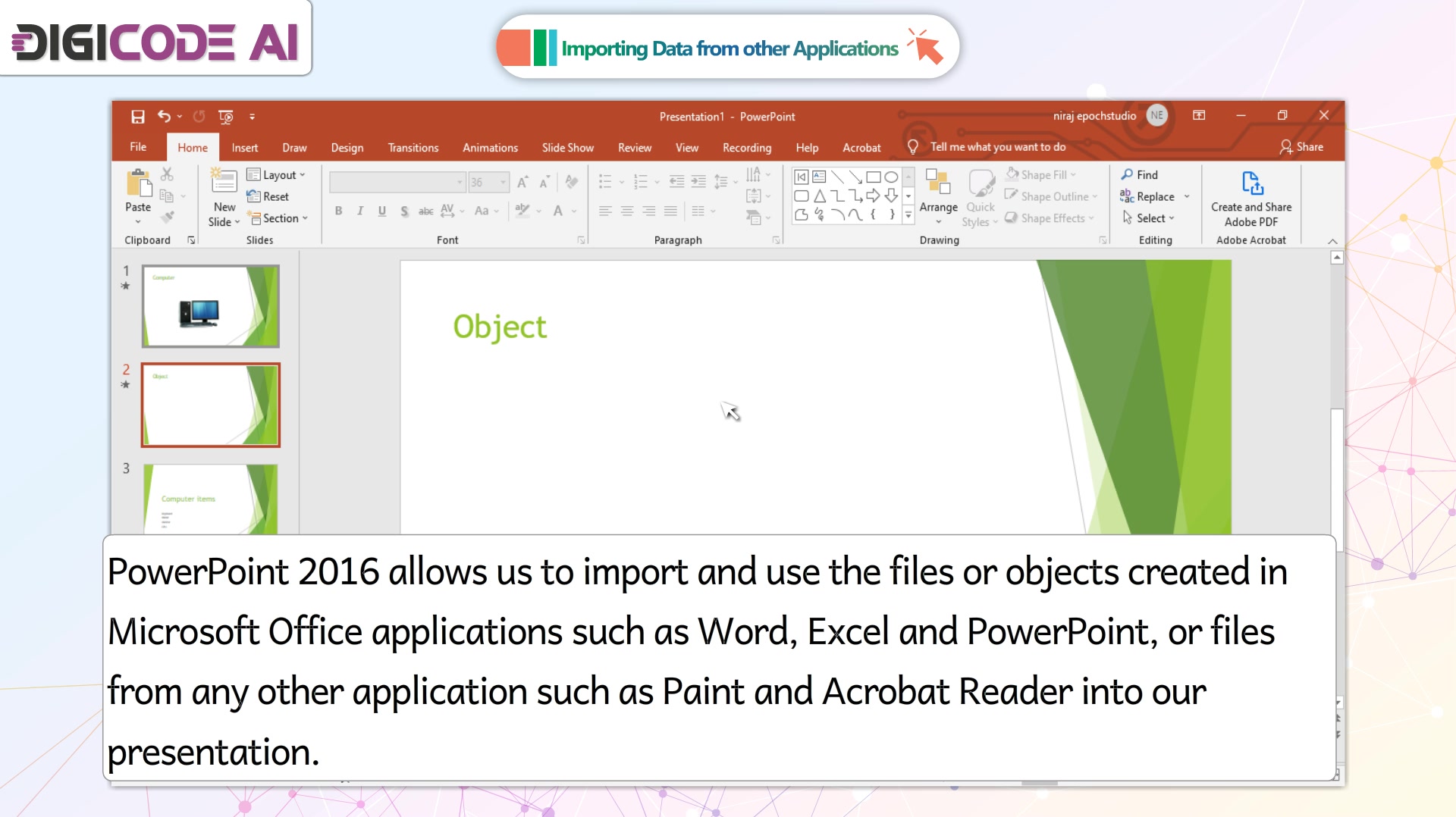The height and width of the screenshot is (817, 1456).
Task: Select slide 3 thumbnail Computer items
Action: 211,499
